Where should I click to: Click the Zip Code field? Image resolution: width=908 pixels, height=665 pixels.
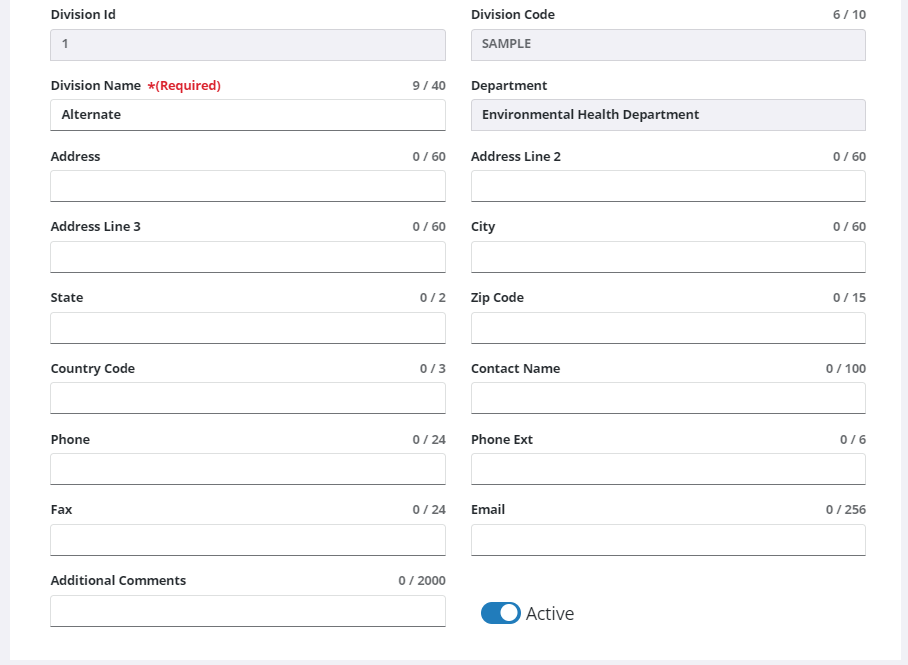click(x=668, y=328)
